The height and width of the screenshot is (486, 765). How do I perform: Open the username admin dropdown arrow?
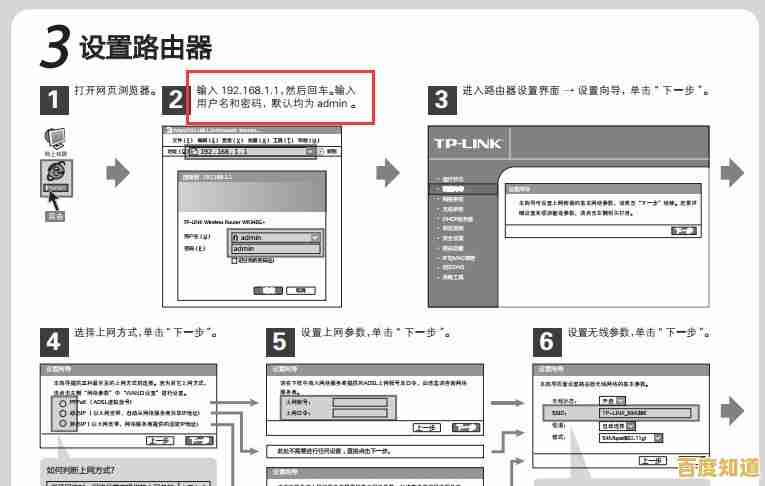tap(315, 237)
